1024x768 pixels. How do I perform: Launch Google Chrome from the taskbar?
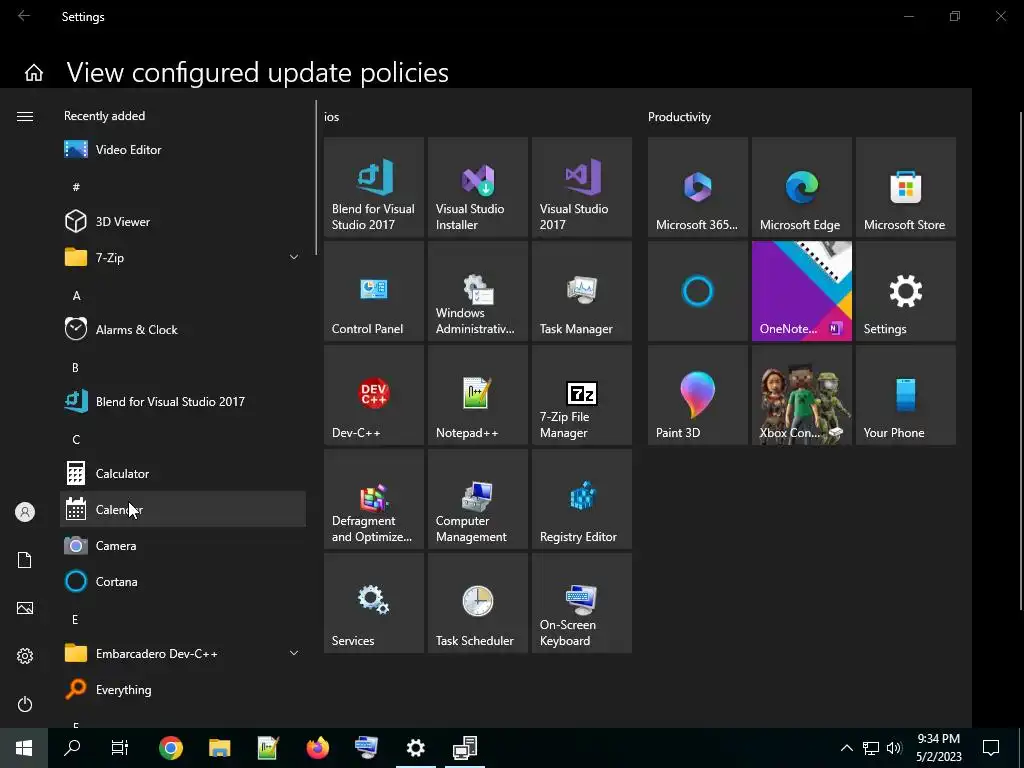[170, 747]
